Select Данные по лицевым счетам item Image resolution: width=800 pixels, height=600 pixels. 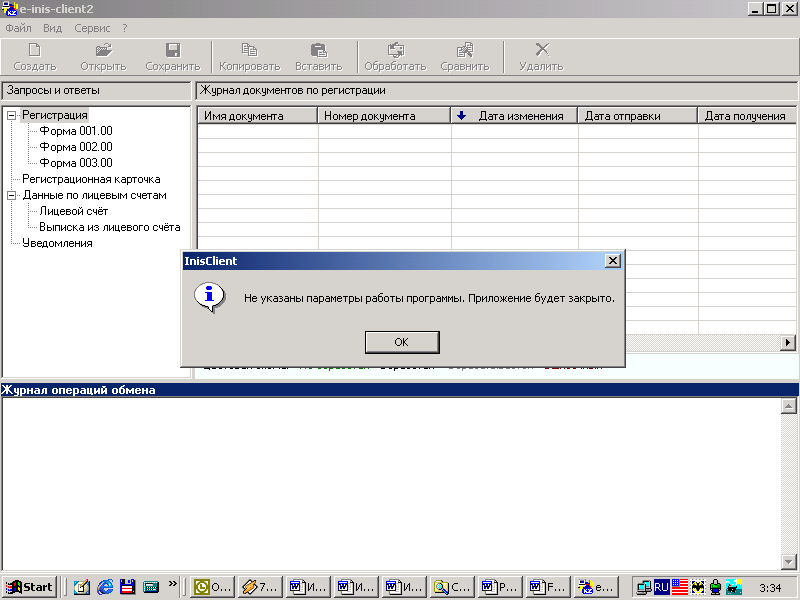(94, 195)
